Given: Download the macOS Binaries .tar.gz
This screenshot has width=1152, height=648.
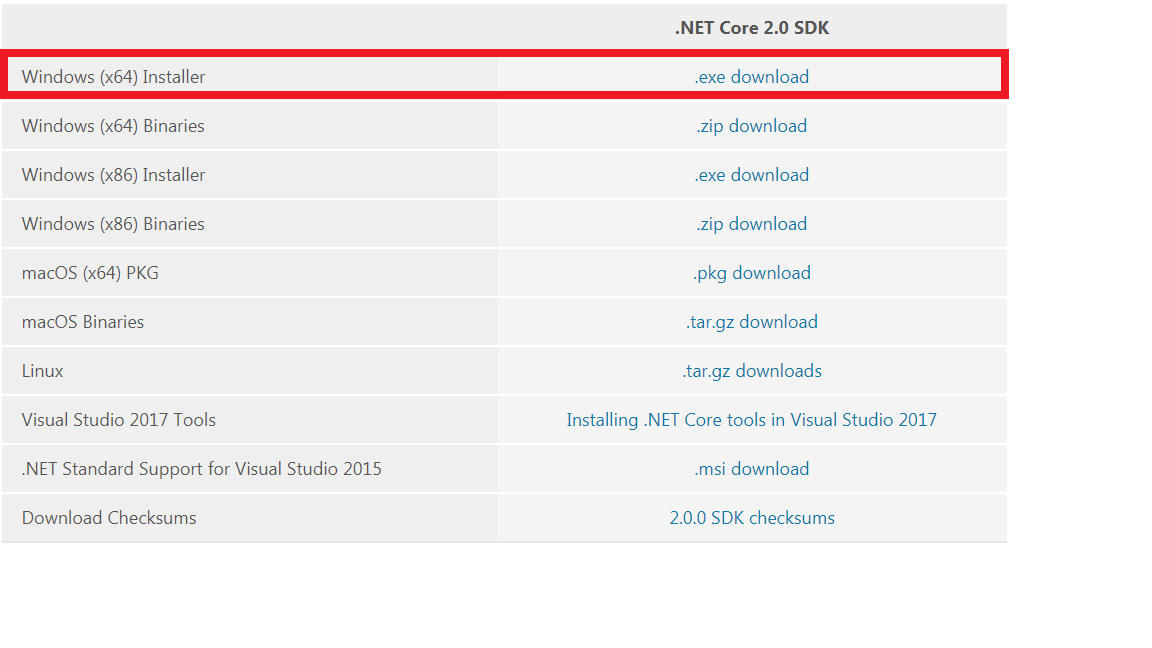Looking at the screenshot, I should pos(752,322).
